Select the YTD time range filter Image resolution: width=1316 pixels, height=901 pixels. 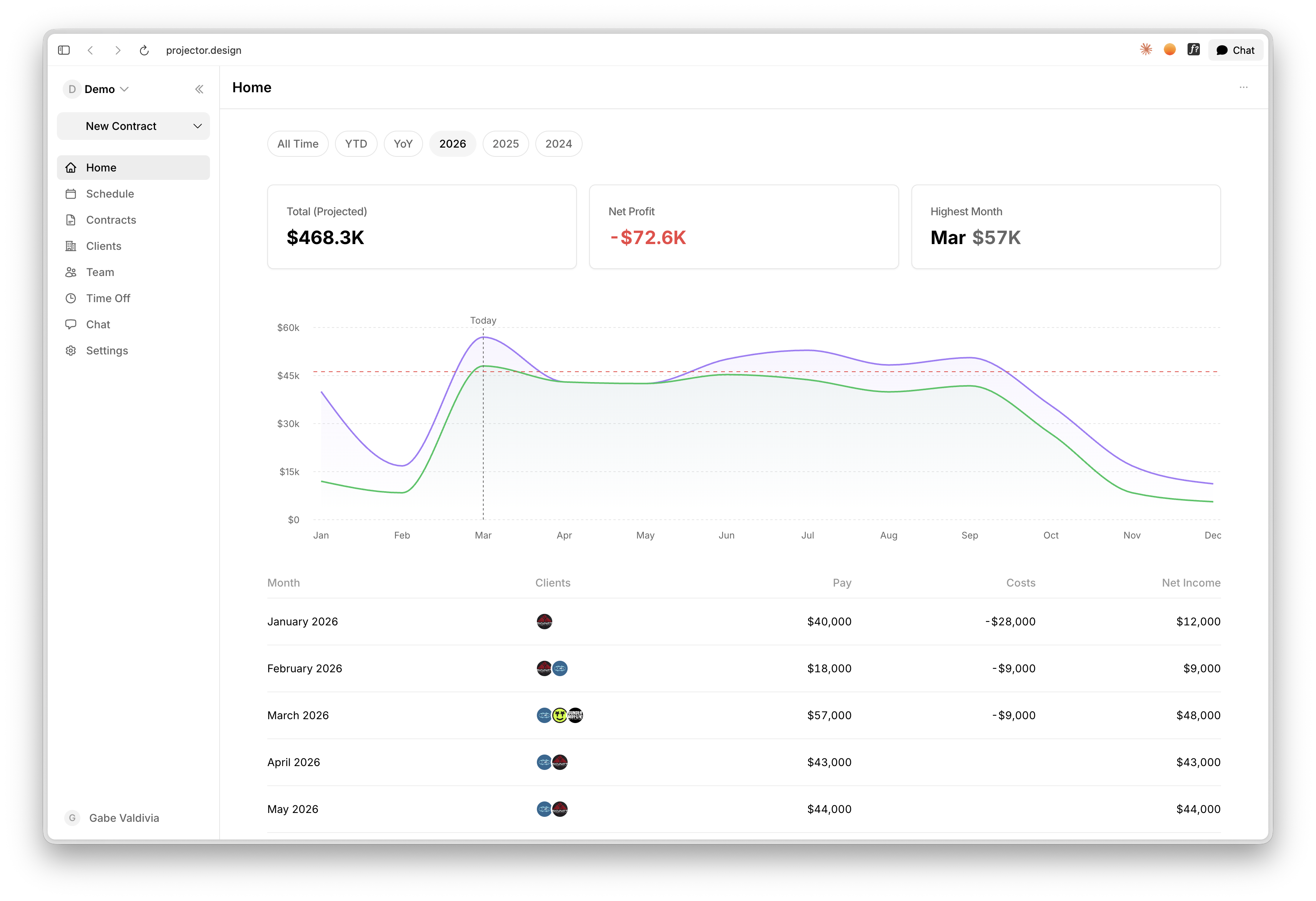[356, 144]
